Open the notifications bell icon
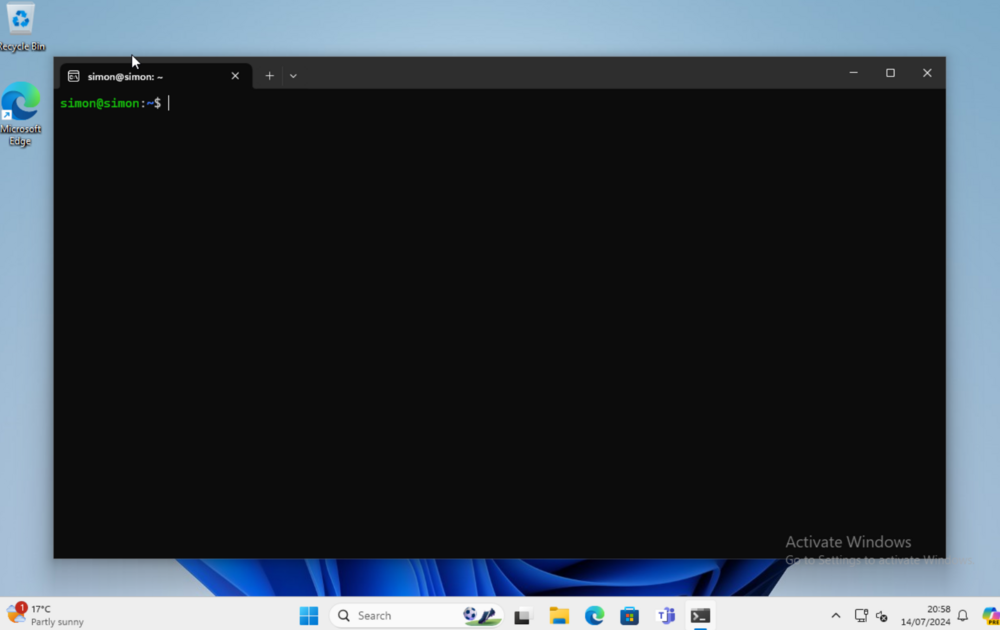Image resolution: width=1000 pixels, height=630 pixels. (x=963, y=616)
